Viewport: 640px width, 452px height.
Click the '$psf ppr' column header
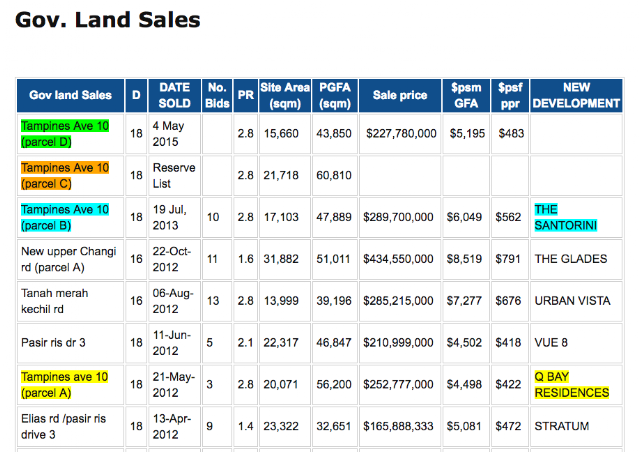[x=510, y=95]
